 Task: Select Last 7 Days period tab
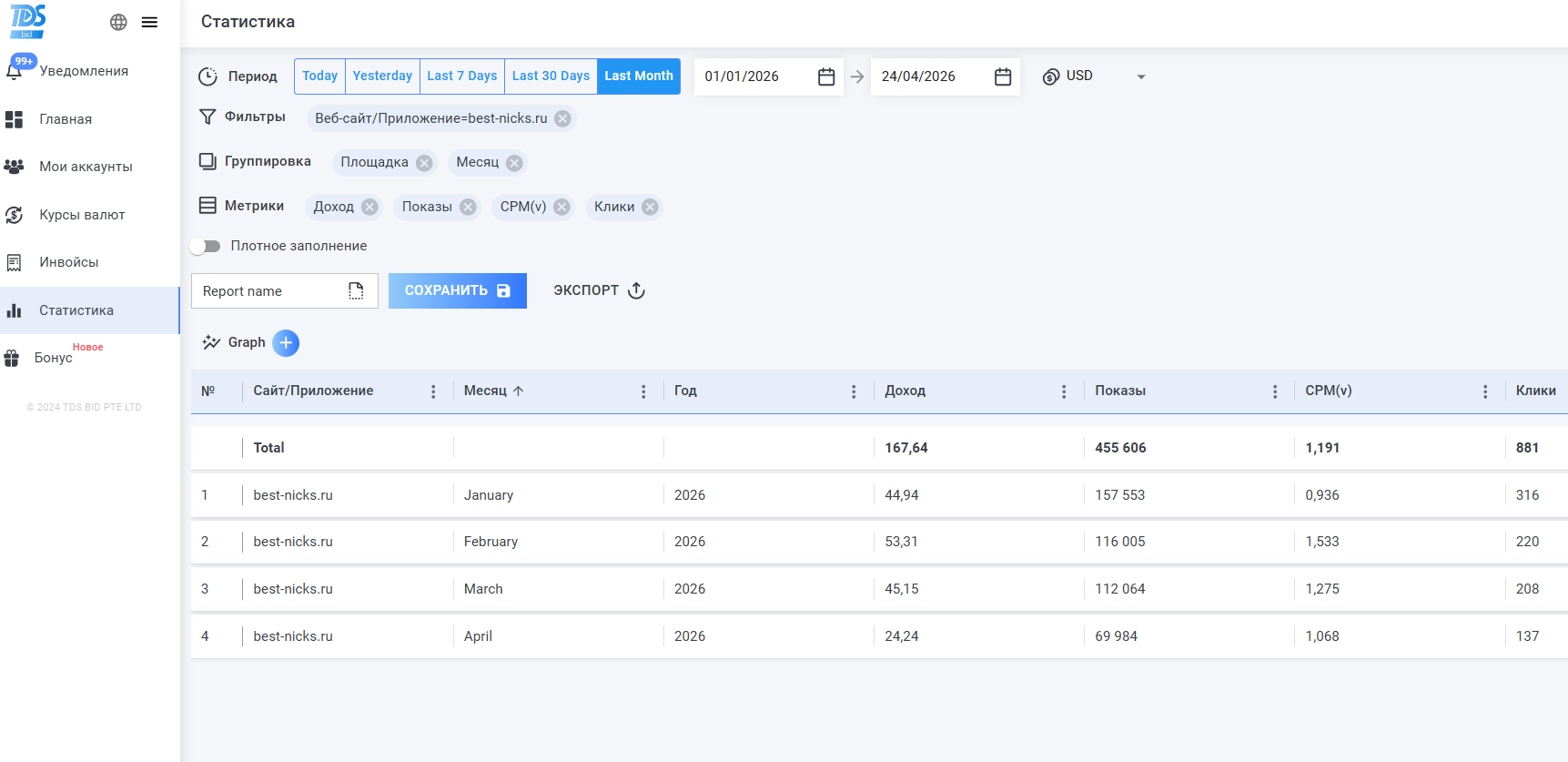pos(462,76)
